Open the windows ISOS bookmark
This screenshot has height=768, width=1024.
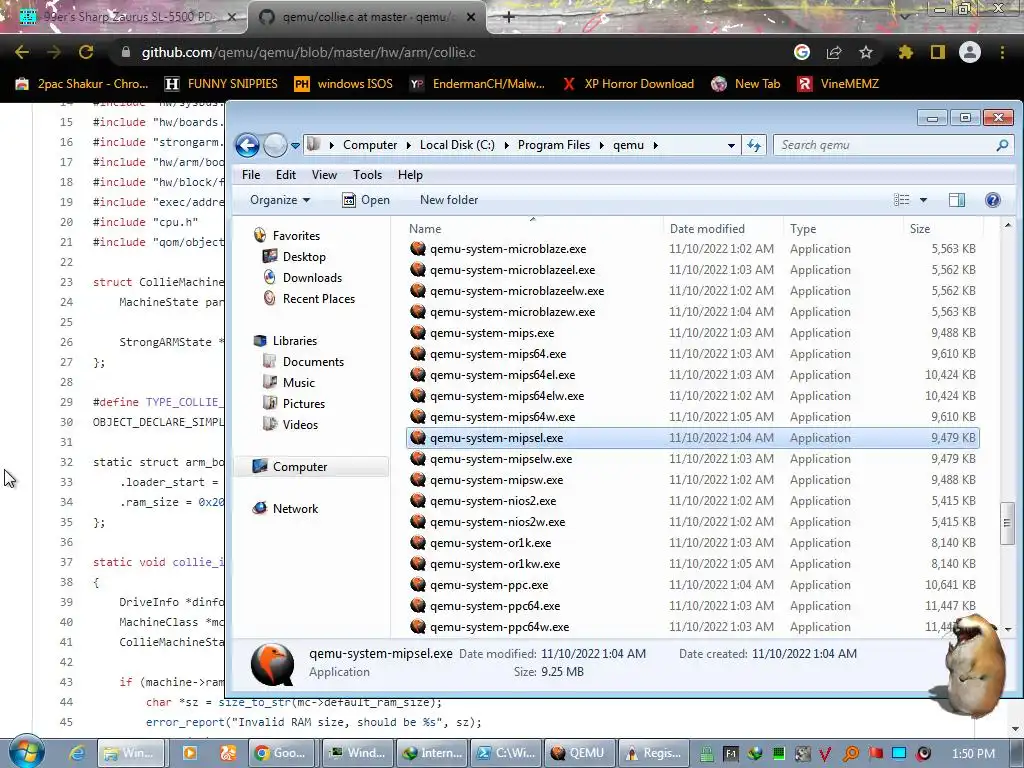point(344,84)
